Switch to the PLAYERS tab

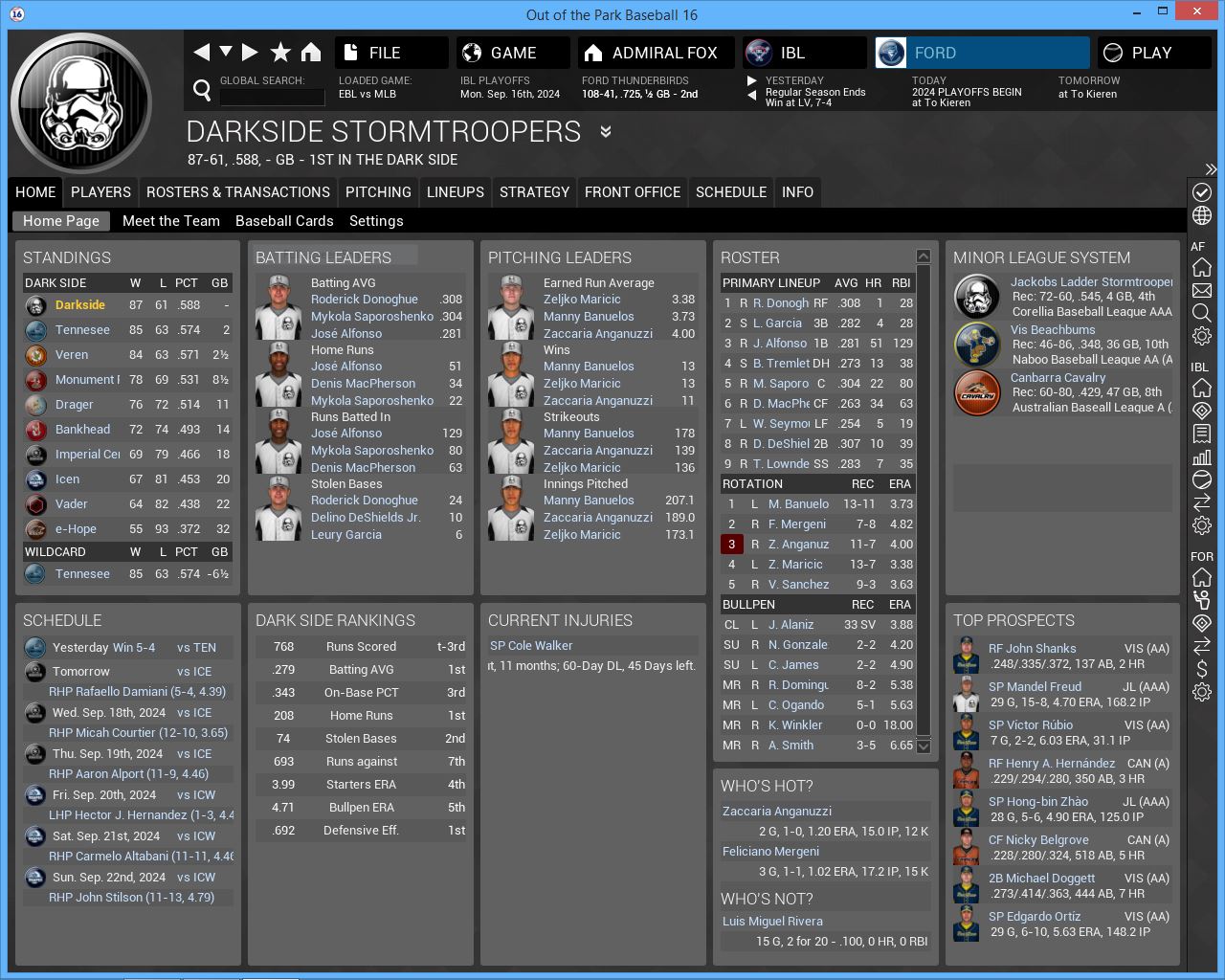[x=100, y=192]
